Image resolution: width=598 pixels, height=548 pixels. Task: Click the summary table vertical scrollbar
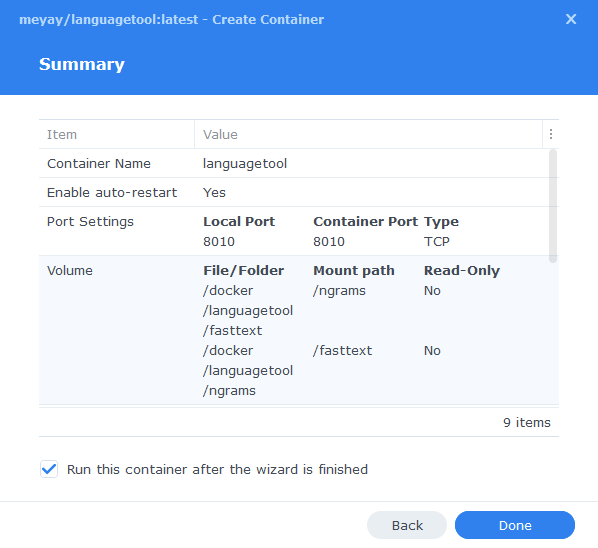click(553, 206)
